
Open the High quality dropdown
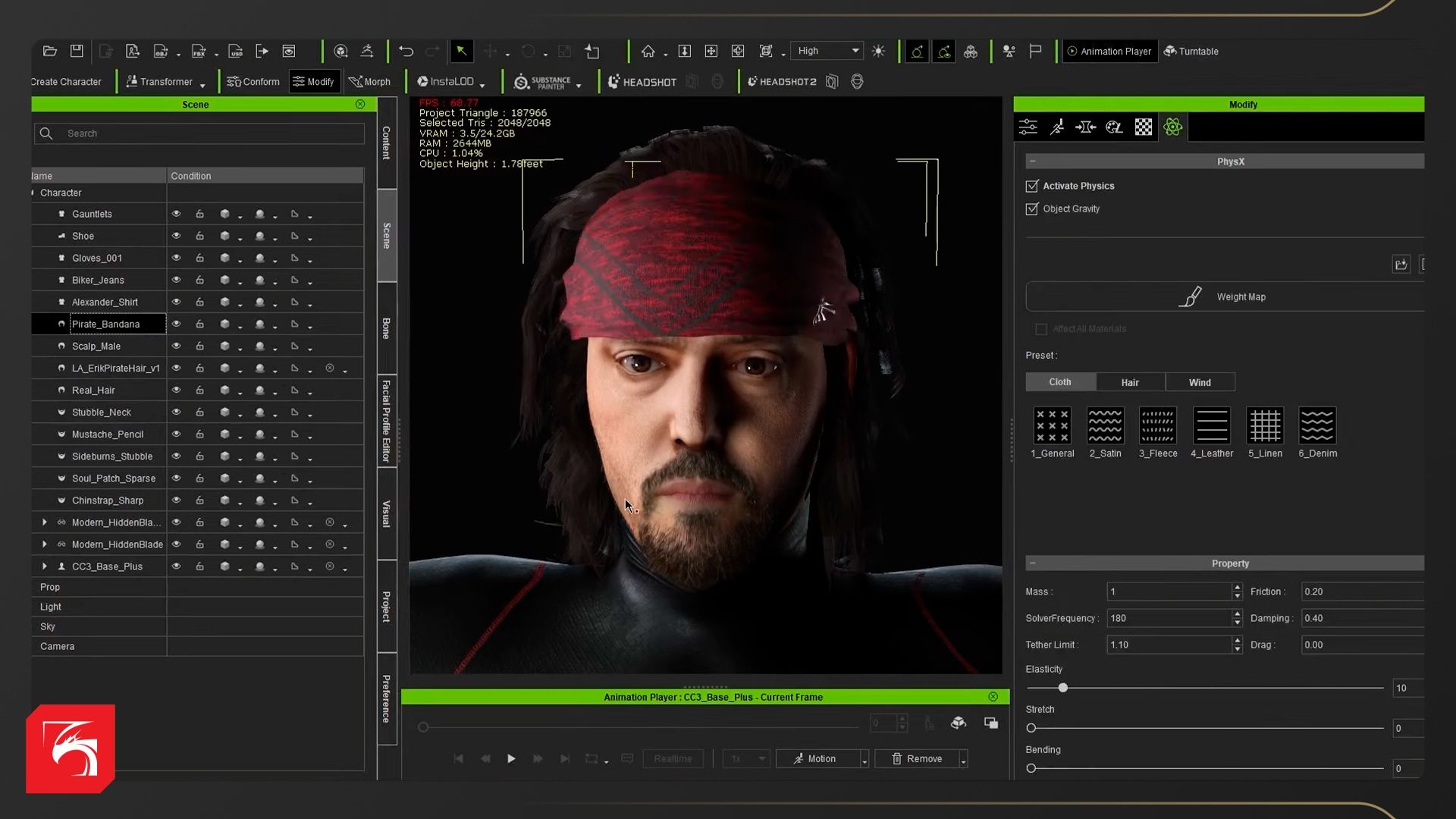coord(827,52)
